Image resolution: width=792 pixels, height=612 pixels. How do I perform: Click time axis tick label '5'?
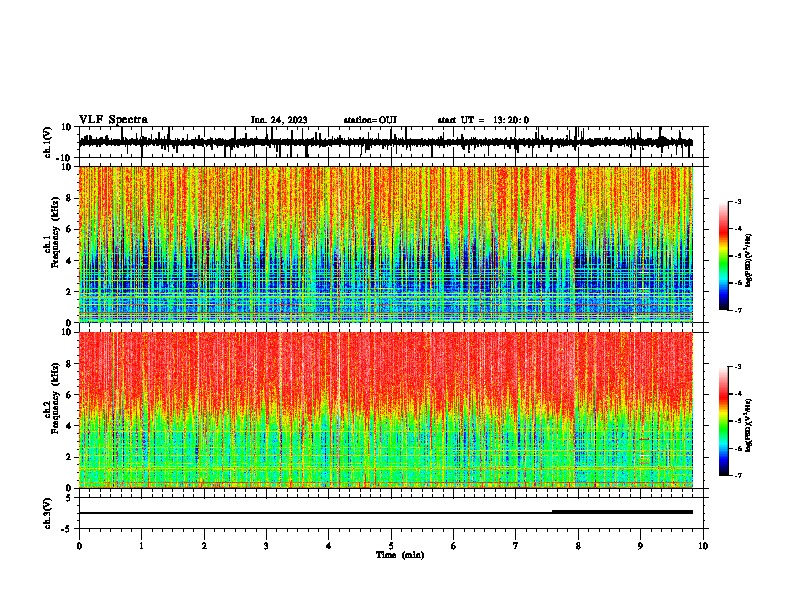click(x=391, y=546)
